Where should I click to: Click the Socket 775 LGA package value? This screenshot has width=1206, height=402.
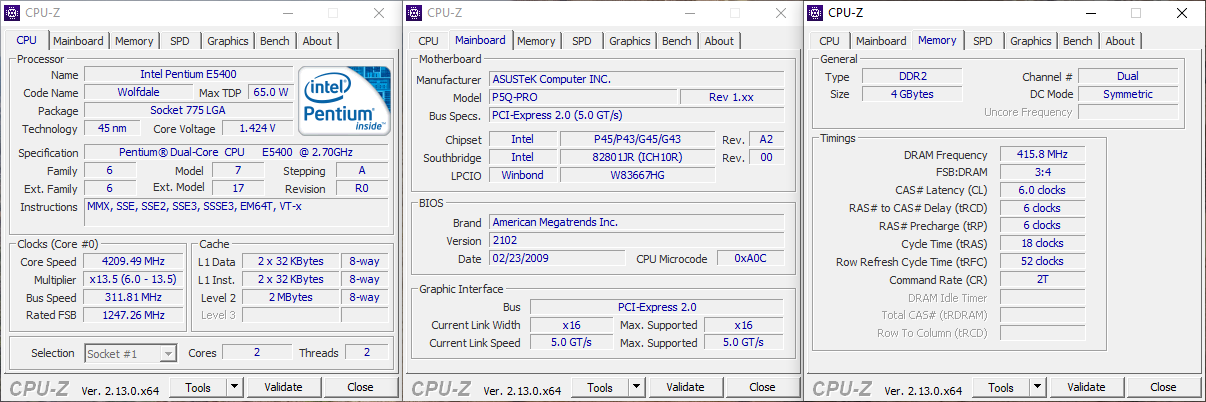[188, 110]
